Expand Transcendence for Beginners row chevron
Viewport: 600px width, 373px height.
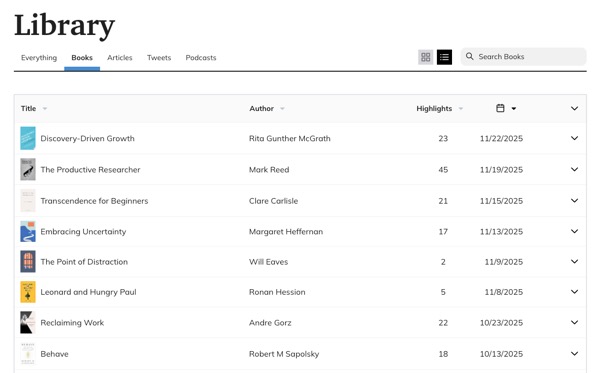pos(574,200)
